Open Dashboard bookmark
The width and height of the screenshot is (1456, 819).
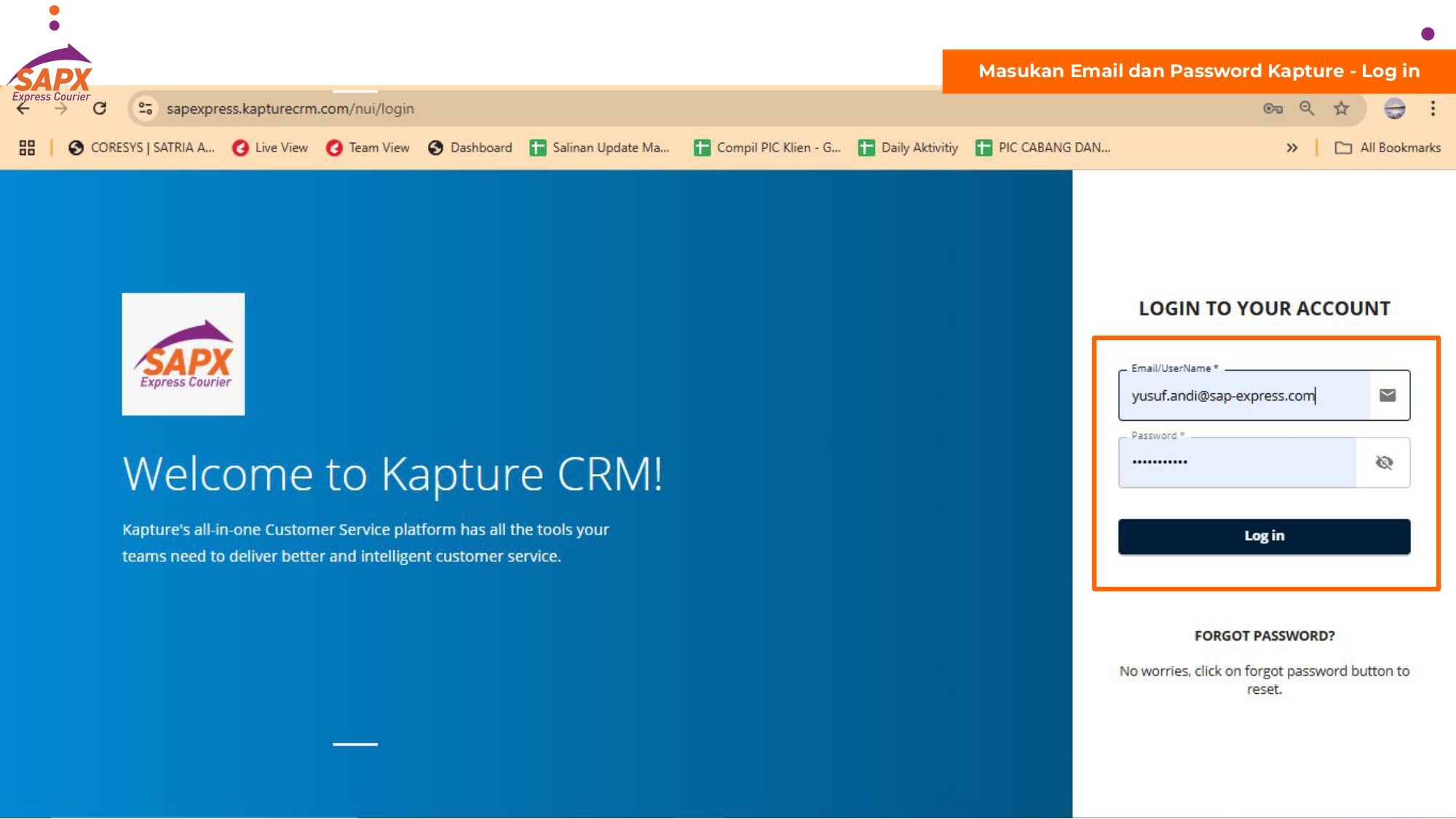[x=470, y=148]
